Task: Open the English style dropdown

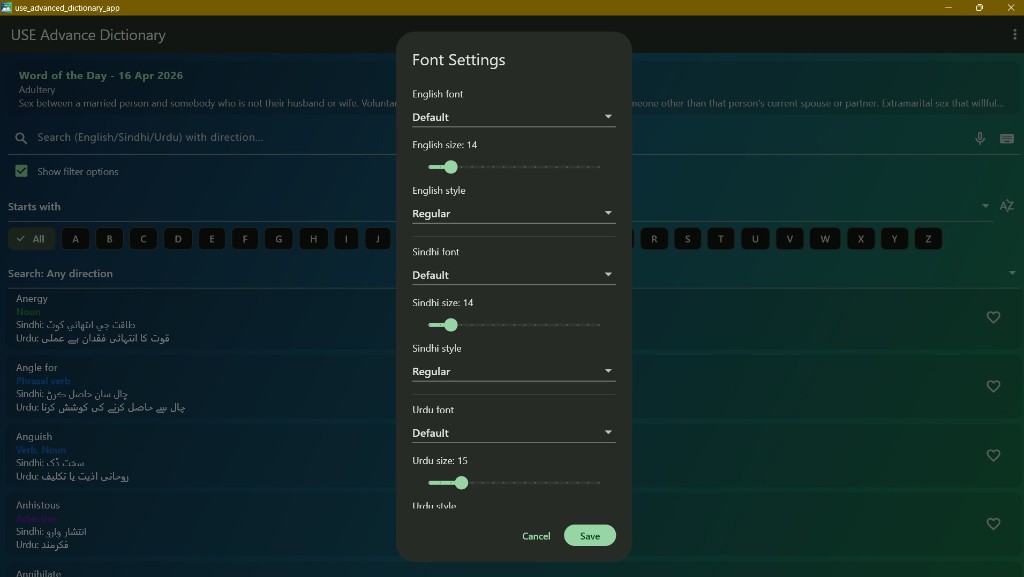Action: pos(513,214)
